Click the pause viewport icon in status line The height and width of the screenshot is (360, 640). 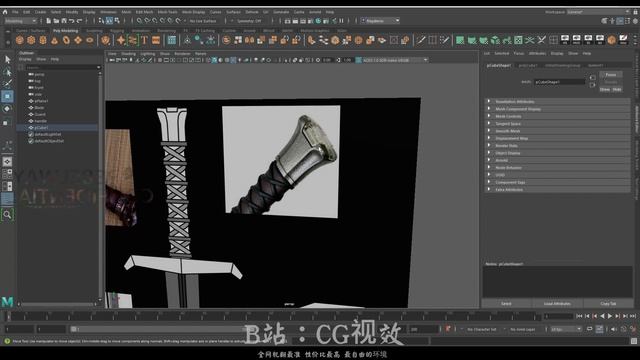click(x=341, y=20)
